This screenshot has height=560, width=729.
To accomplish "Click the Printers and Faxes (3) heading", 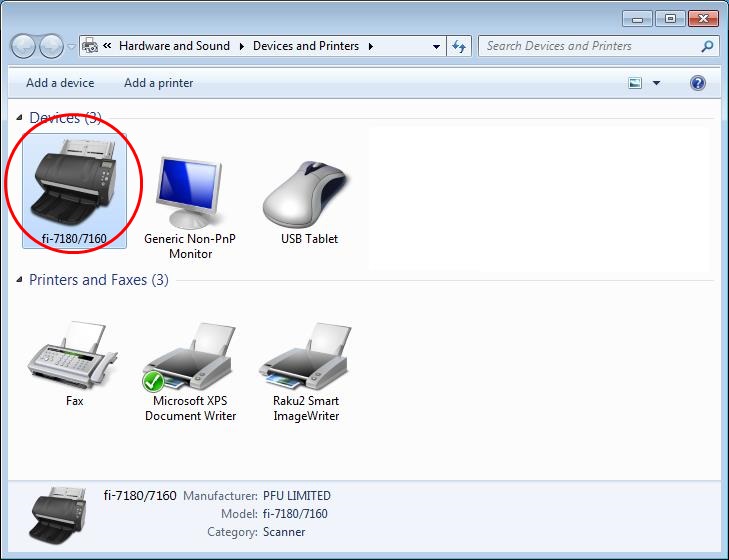I will (99, 280).
